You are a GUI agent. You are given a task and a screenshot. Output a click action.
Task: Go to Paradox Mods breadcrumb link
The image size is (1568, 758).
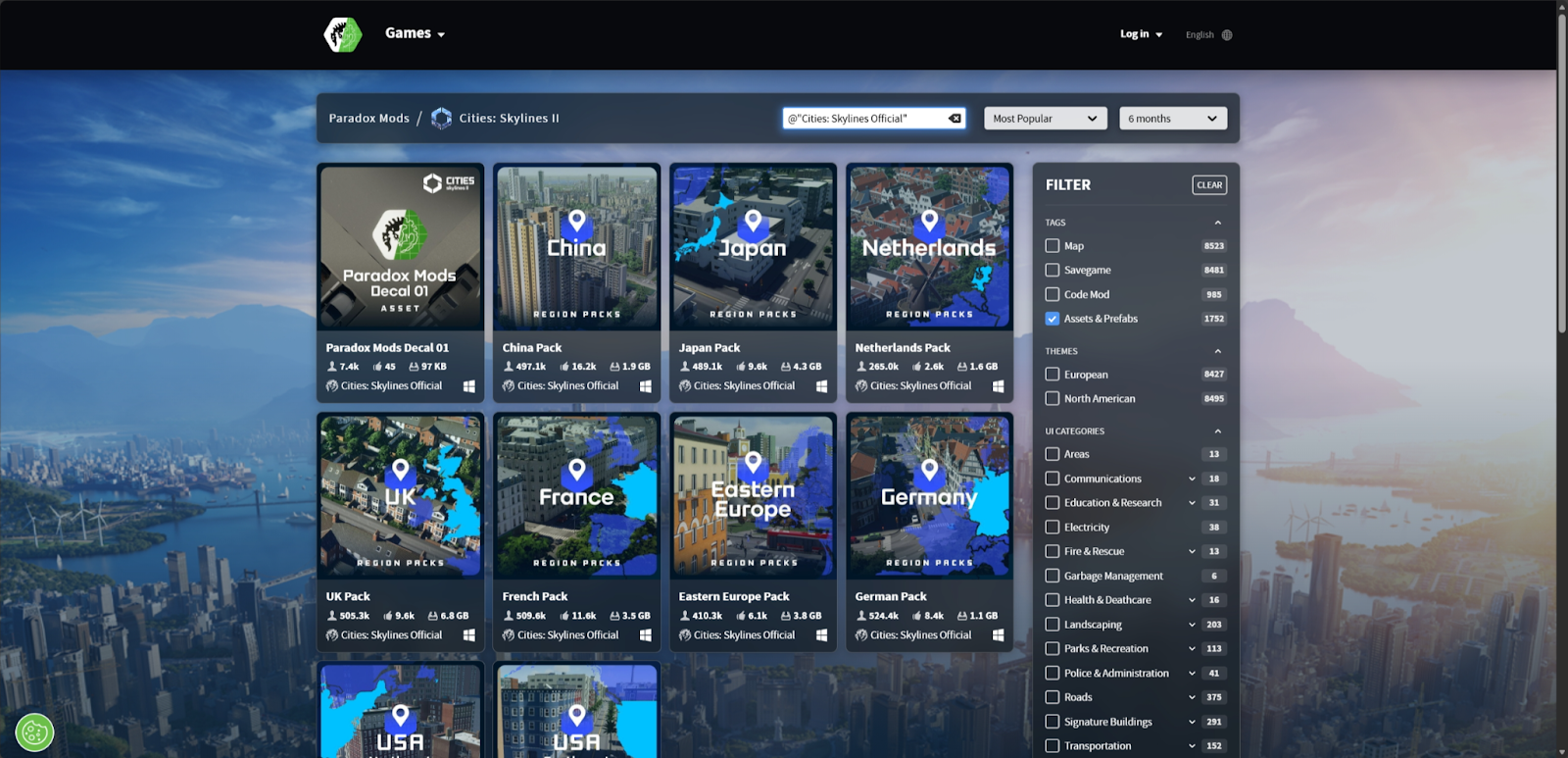tap(368, 119)
